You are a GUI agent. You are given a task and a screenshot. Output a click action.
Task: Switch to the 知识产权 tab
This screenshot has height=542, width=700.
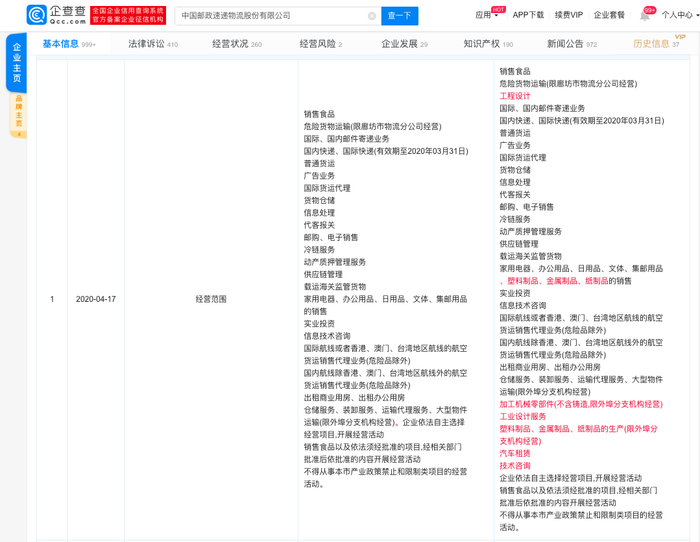click(488, 44)
